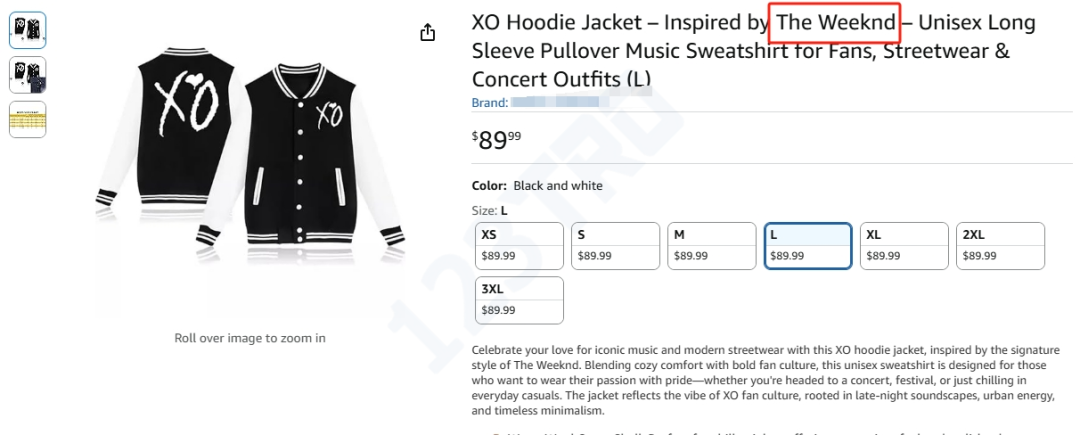Click "Roll over image to zoom in" text
Image resolution: width=1080 pixels, height=435 pixels.
pyautogui.click(x=250, y=338)
